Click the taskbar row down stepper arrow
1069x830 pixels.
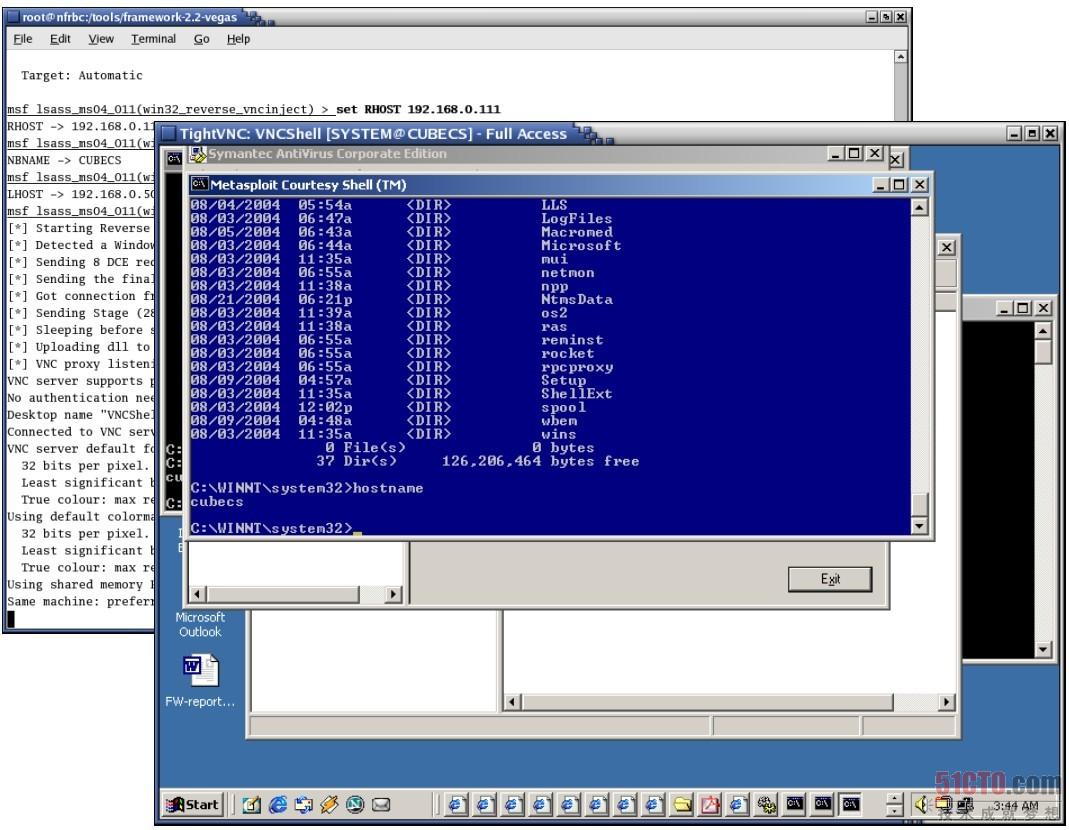click(x=894, y=811)
